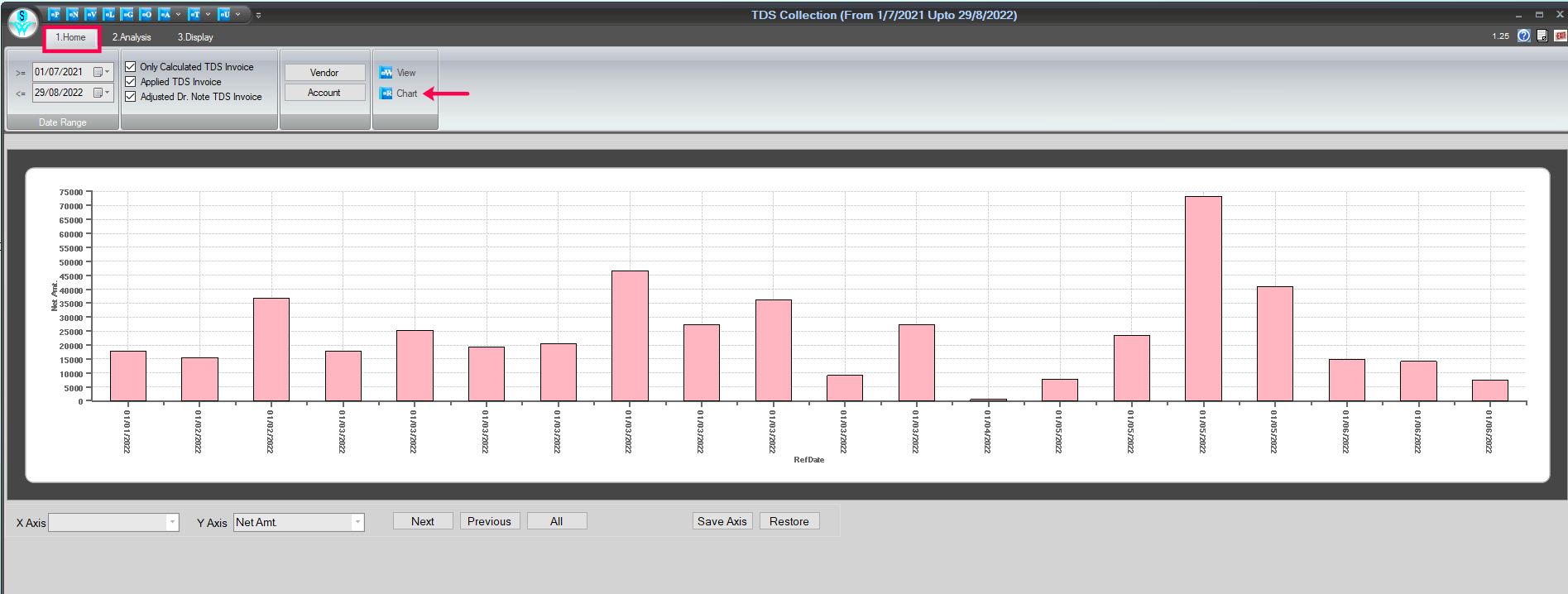Click the 'O' quick access toolbar icon
Viewport: 1568px width, 594px height.
tap(146, 14)
